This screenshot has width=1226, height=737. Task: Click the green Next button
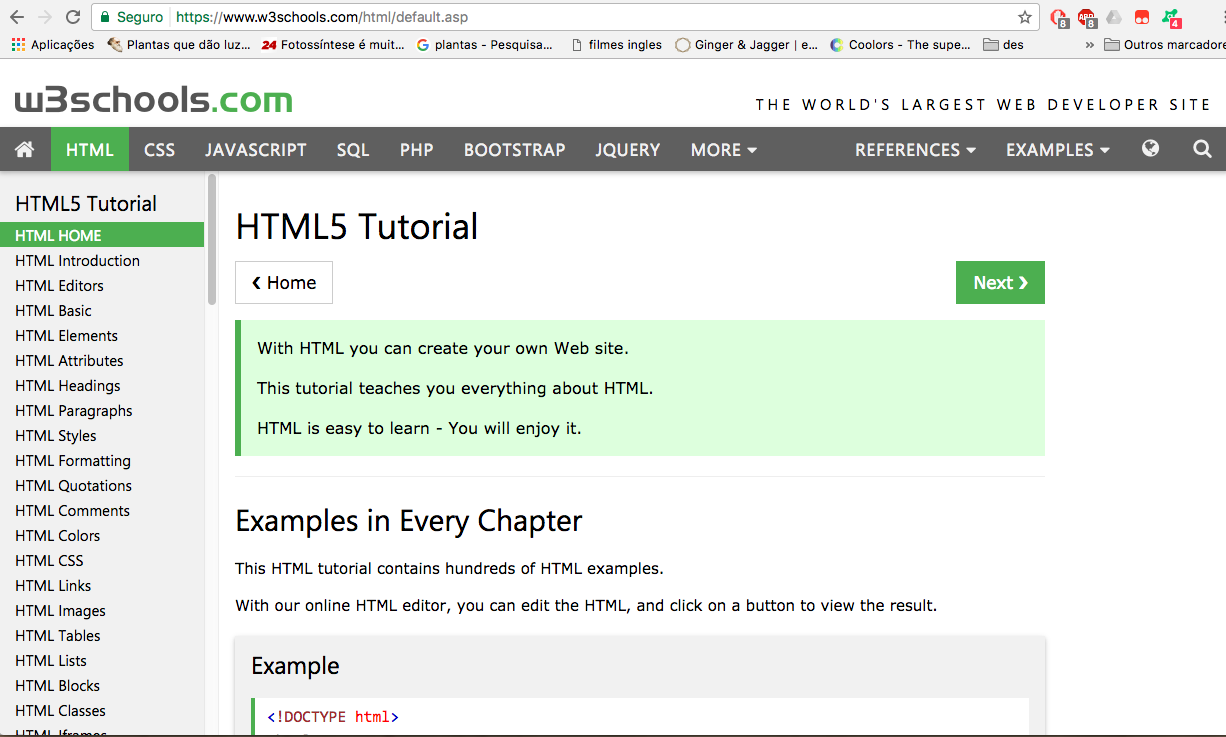1000,283
